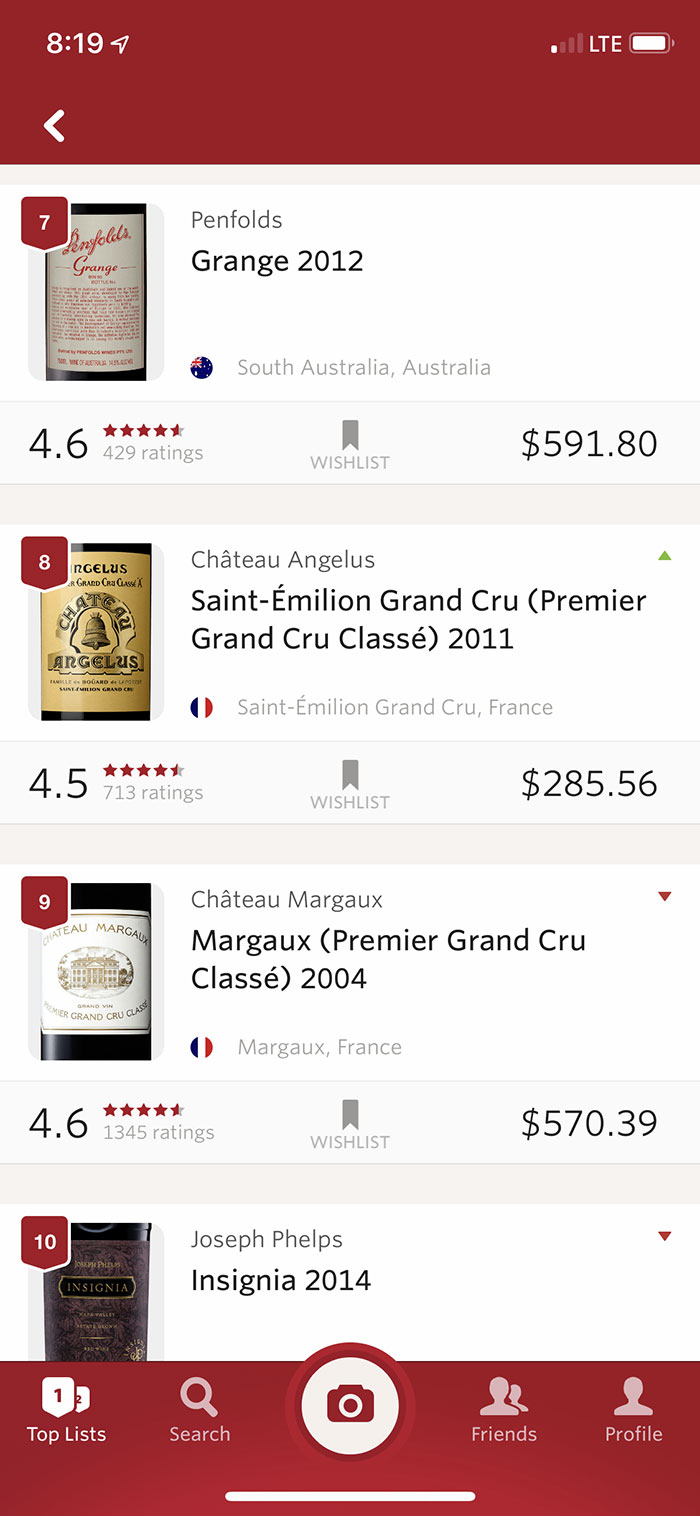This screenshot has width=700, height=1516.
Task: Open the camera scan button
Action: 350,1406
